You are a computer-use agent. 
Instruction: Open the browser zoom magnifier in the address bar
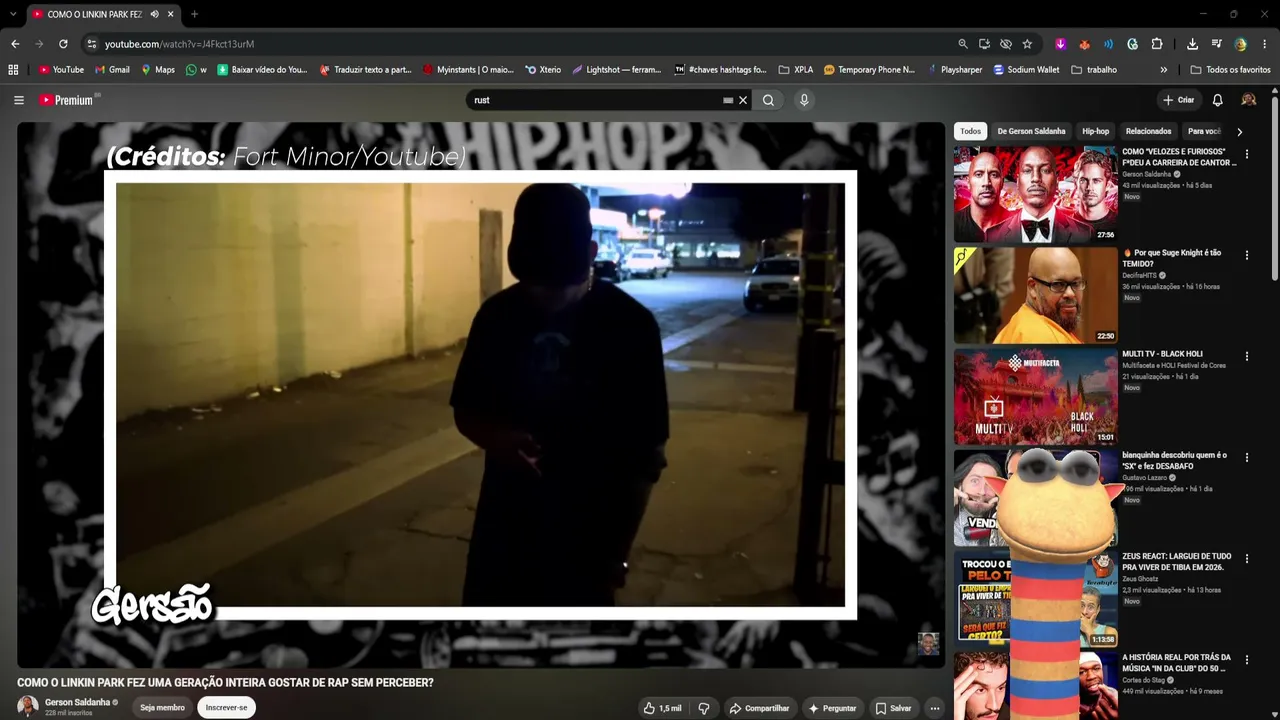963,44
